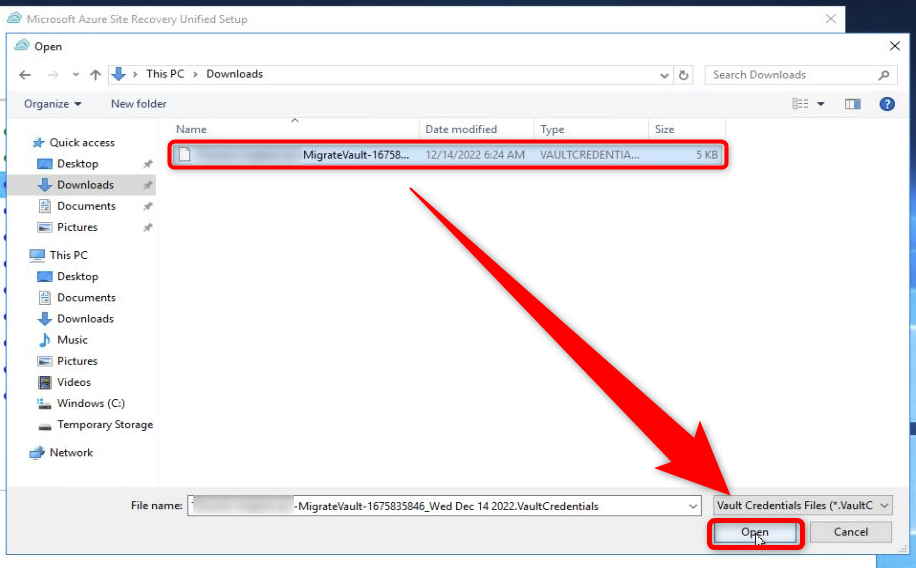Select Quick access in navigation pane

tap(82, 143)
